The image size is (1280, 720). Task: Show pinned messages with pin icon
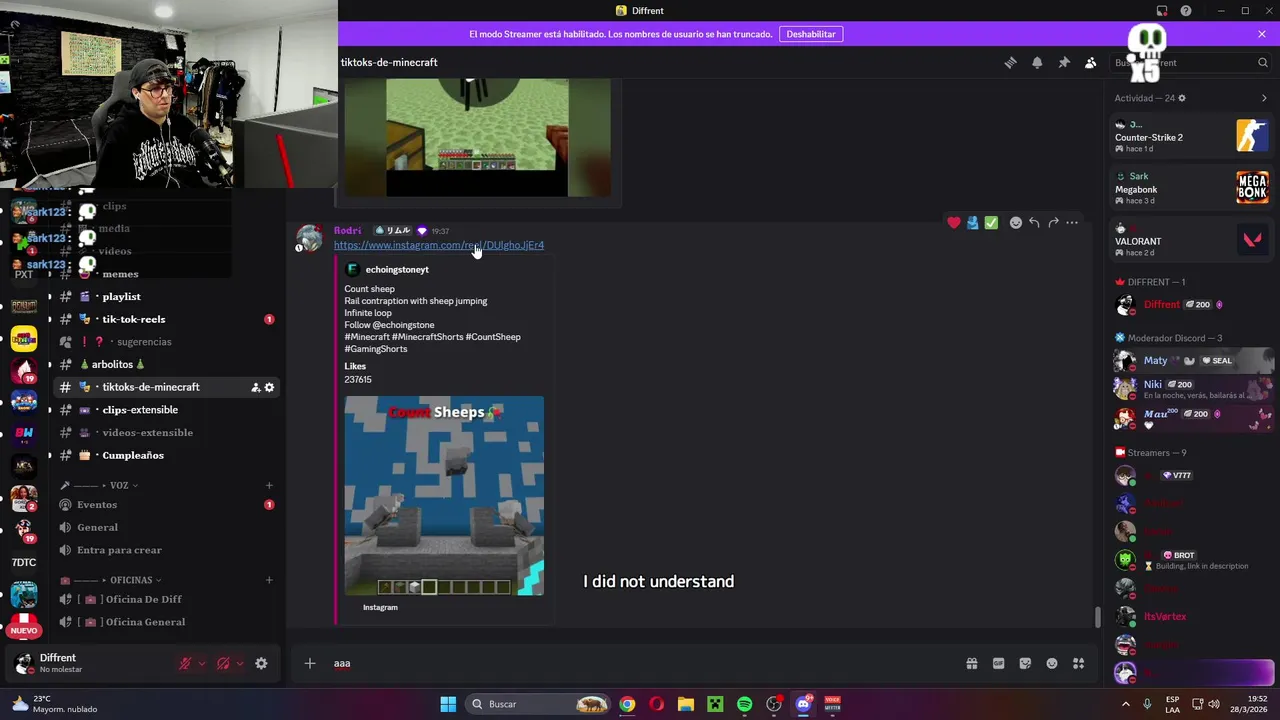point(1064,62)
